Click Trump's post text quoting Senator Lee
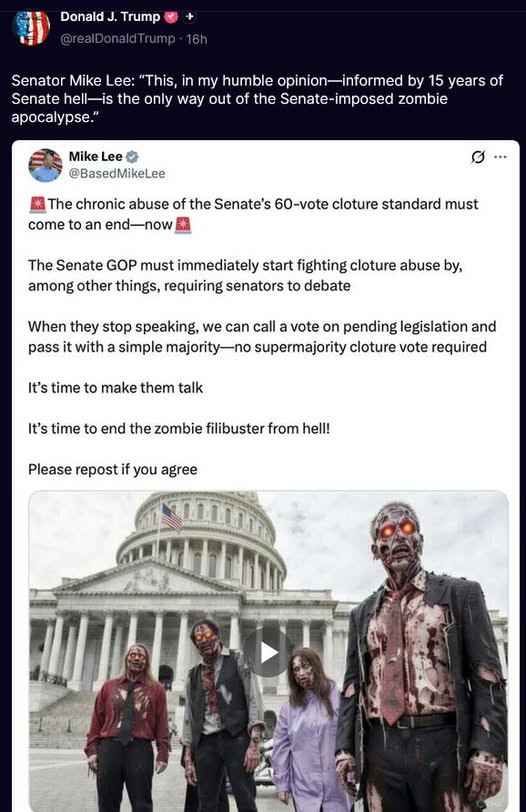The width and height of the screenshot is (526, 812). click(257, 99)
